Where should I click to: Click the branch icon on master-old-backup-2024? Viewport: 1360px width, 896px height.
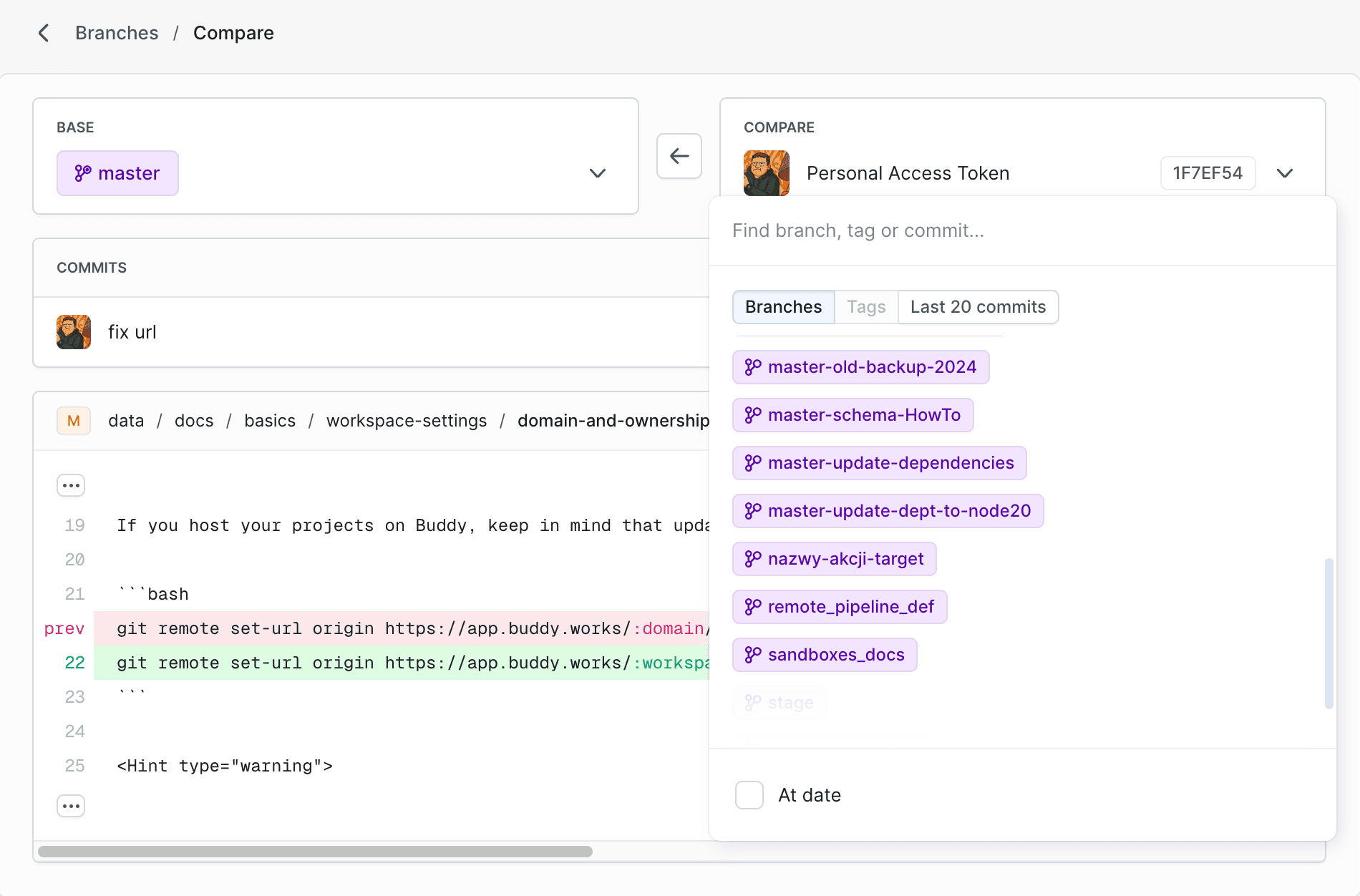753,367
